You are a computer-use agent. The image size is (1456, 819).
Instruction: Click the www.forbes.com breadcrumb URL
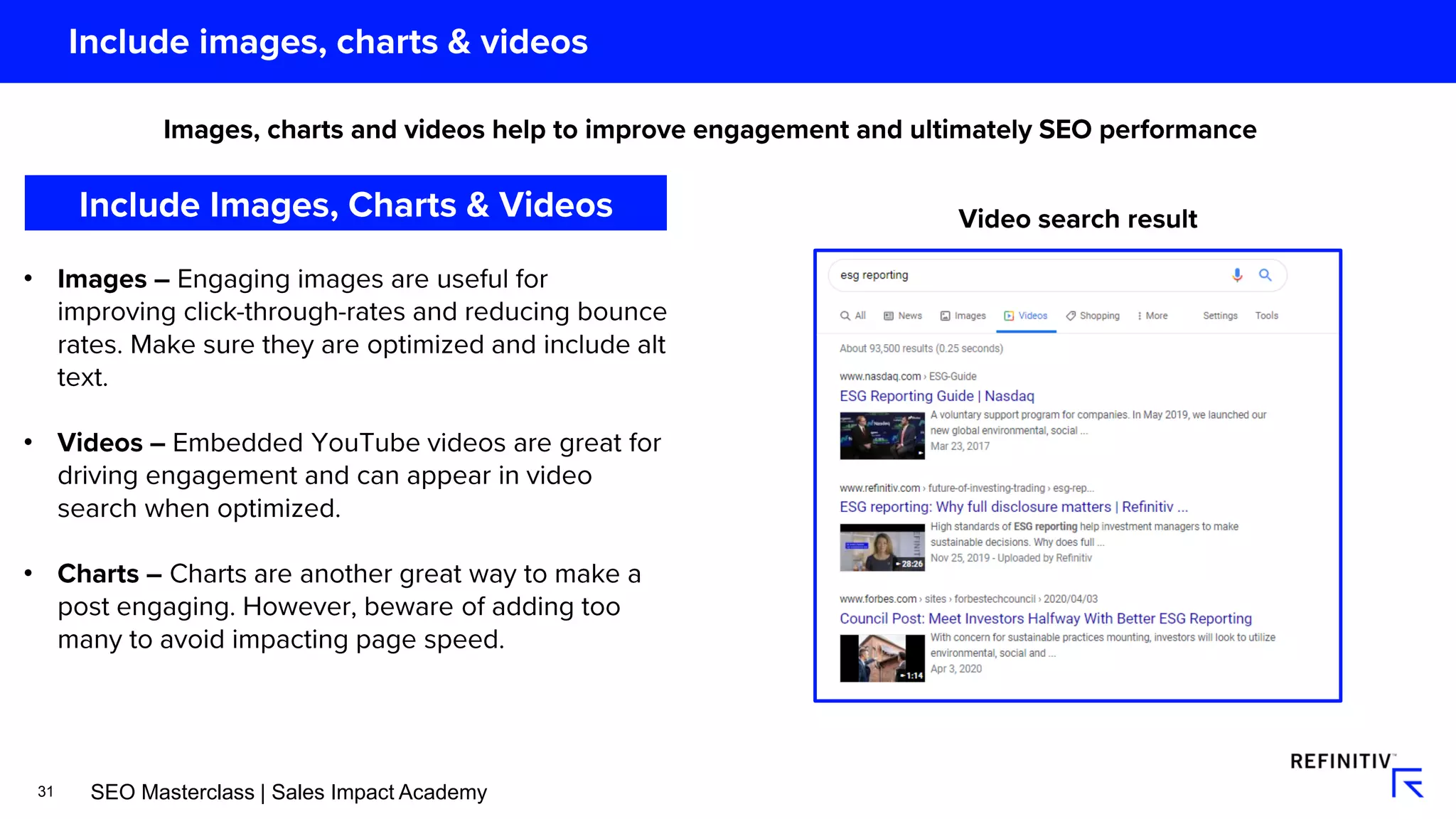tap(968, 599)
